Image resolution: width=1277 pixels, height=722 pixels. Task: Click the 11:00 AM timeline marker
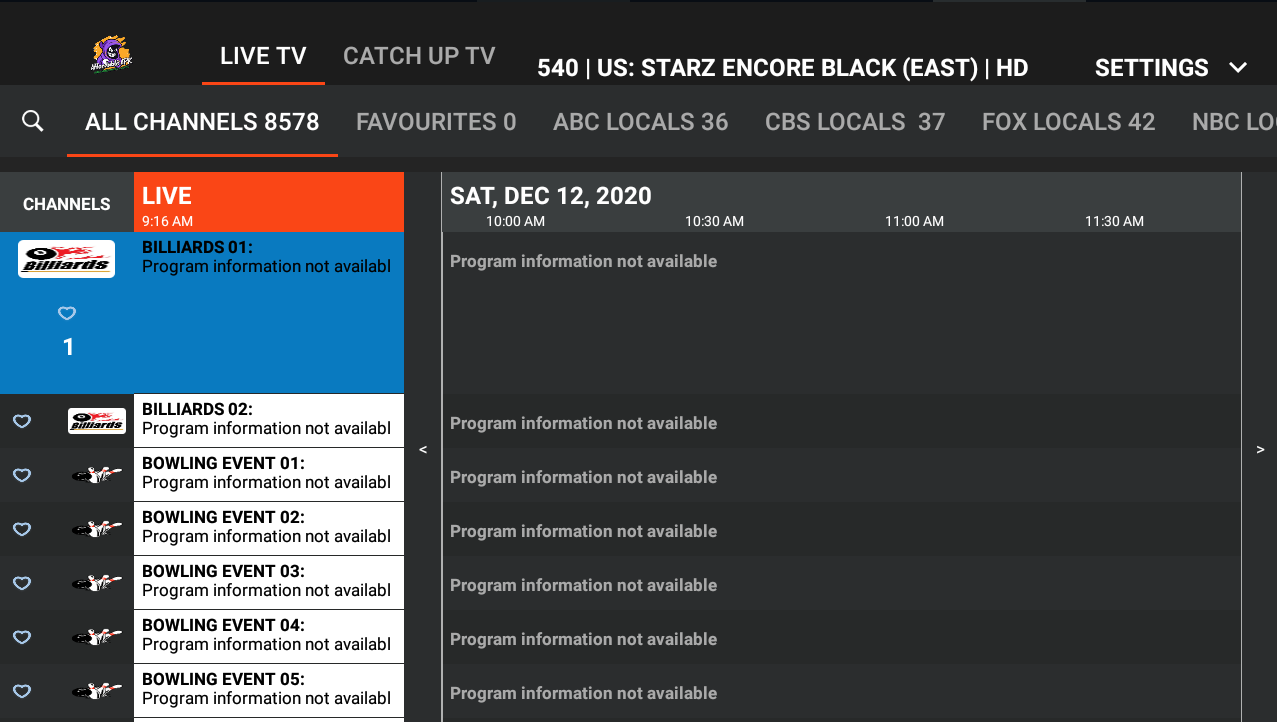tap(914, 221)
